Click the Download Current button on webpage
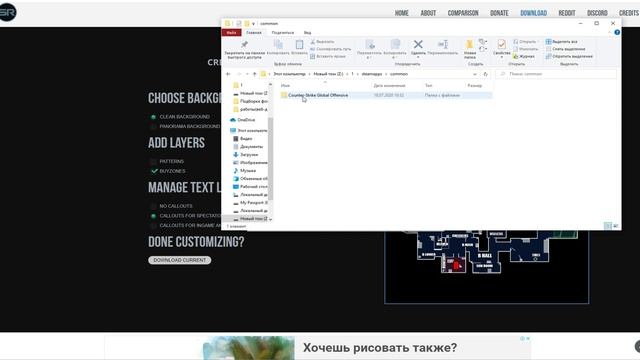Viewport: 640px width, 360px height. click(x=180, y=260)
